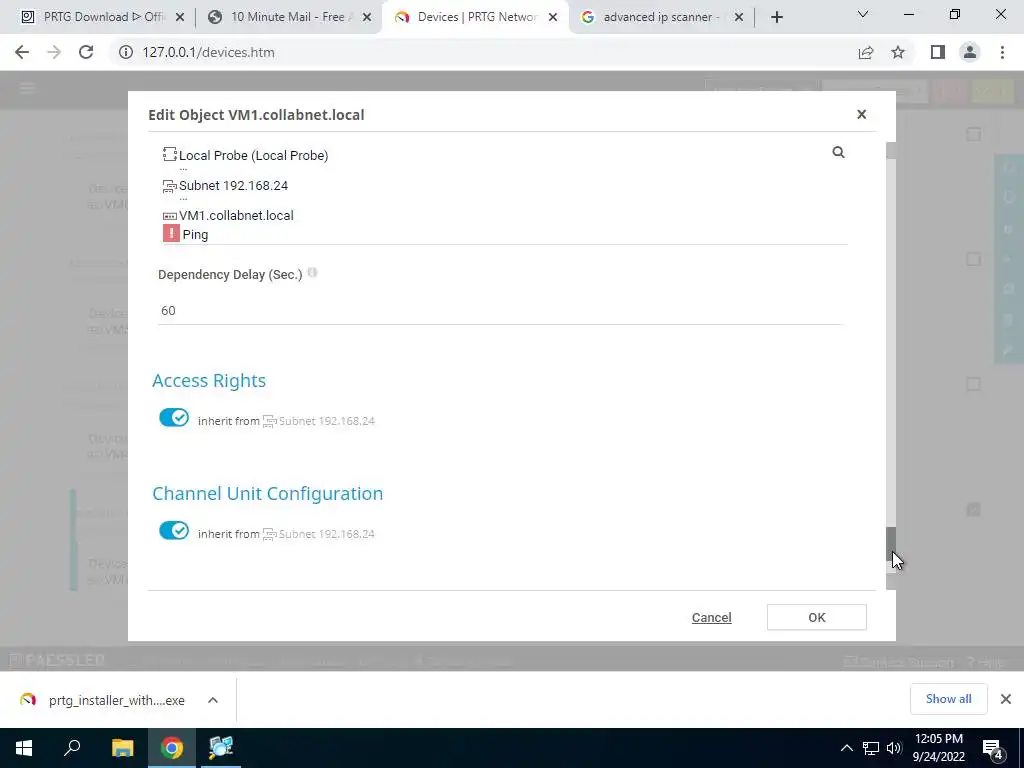
Task: Switch to 10 Minute Mail browser tab
Action: [287, 17]
